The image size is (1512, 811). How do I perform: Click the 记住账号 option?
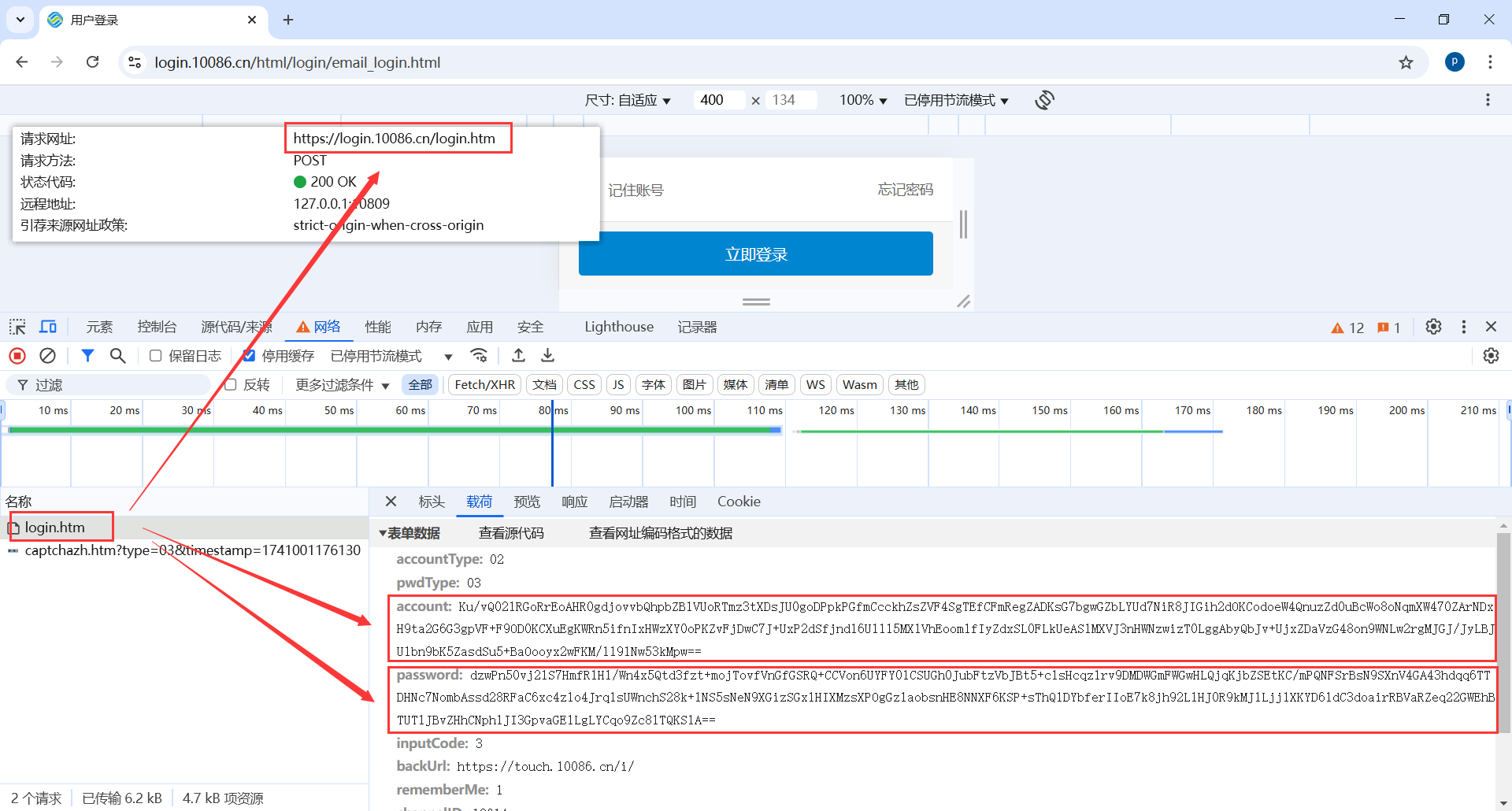tap(636, 191)
